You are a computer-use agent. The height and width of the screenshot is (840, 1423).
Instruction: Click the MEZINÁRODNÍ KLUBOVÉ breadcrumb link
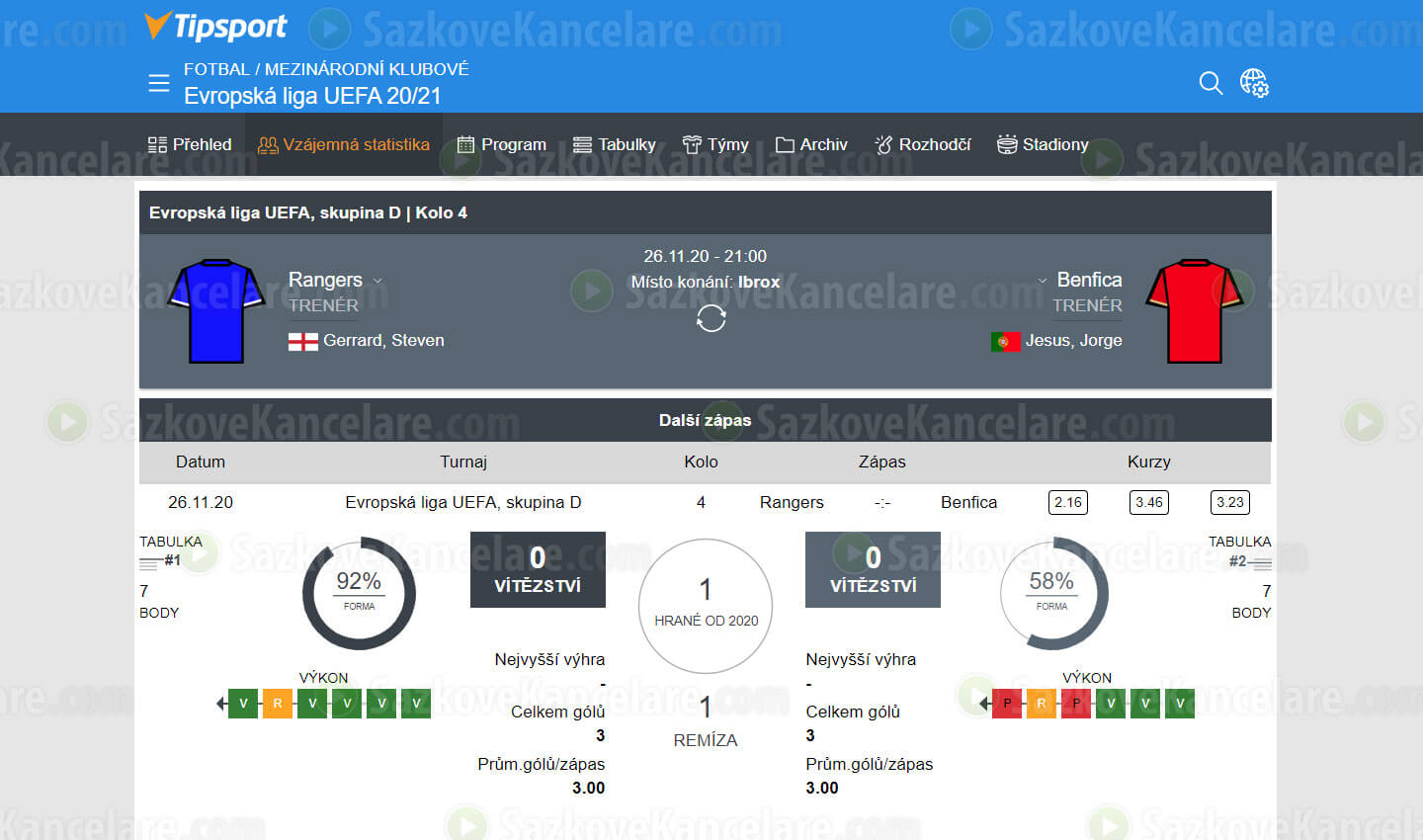[367, 69]
